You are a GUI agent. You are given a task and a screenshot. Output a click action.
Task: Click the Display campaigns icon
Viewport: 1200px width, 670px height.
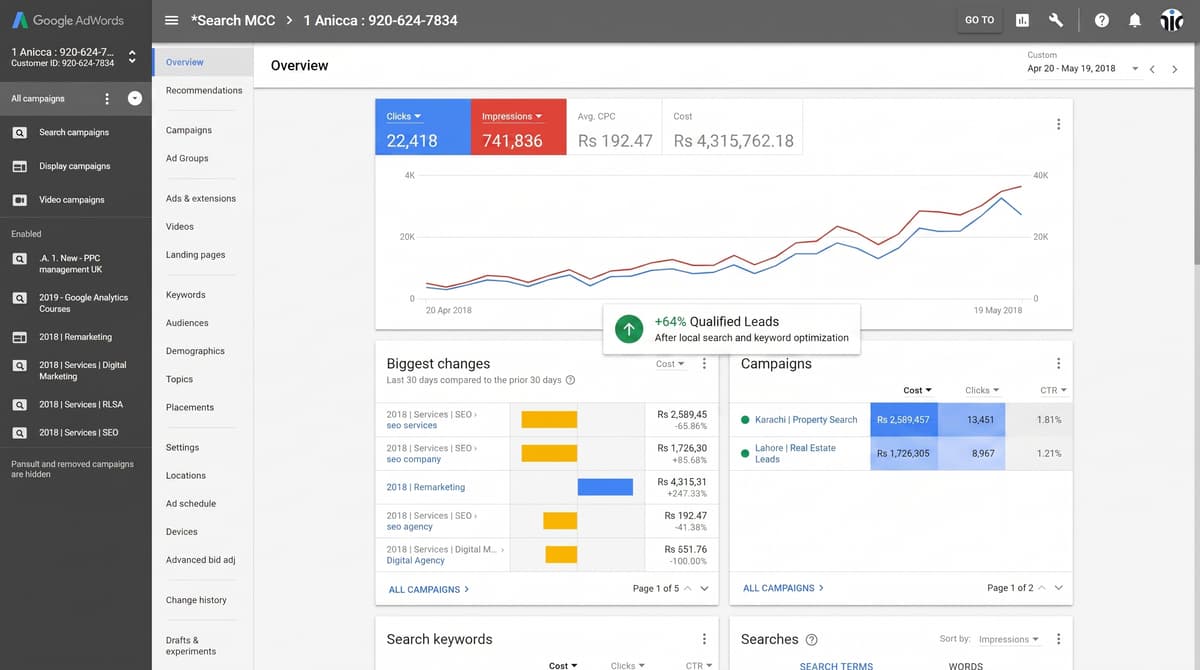19,166
